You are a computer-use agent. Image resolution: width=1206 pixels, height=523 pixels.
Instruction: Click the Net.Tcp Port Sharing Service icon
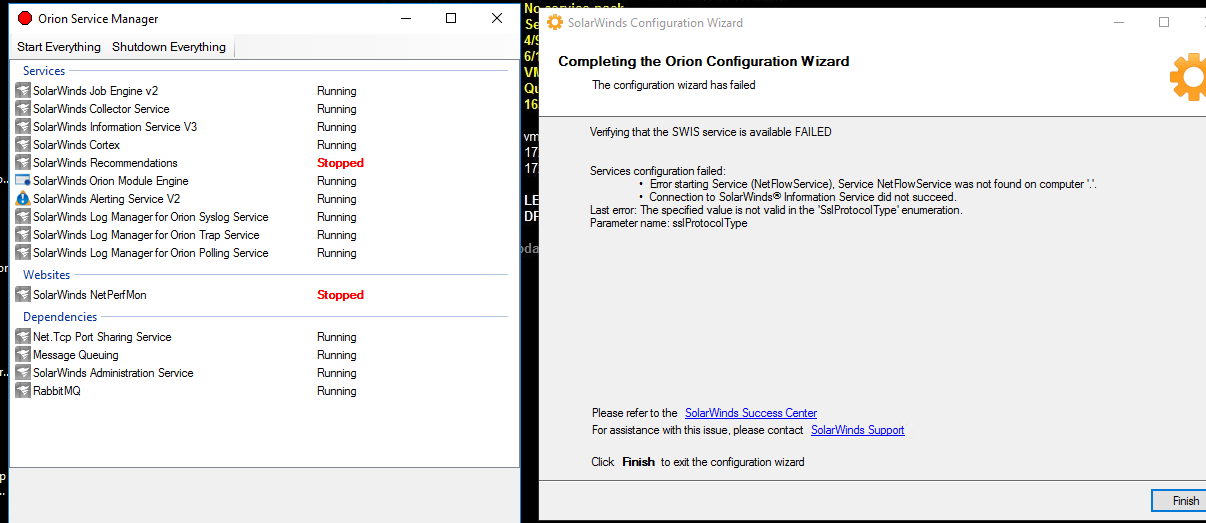pos(24,337)
